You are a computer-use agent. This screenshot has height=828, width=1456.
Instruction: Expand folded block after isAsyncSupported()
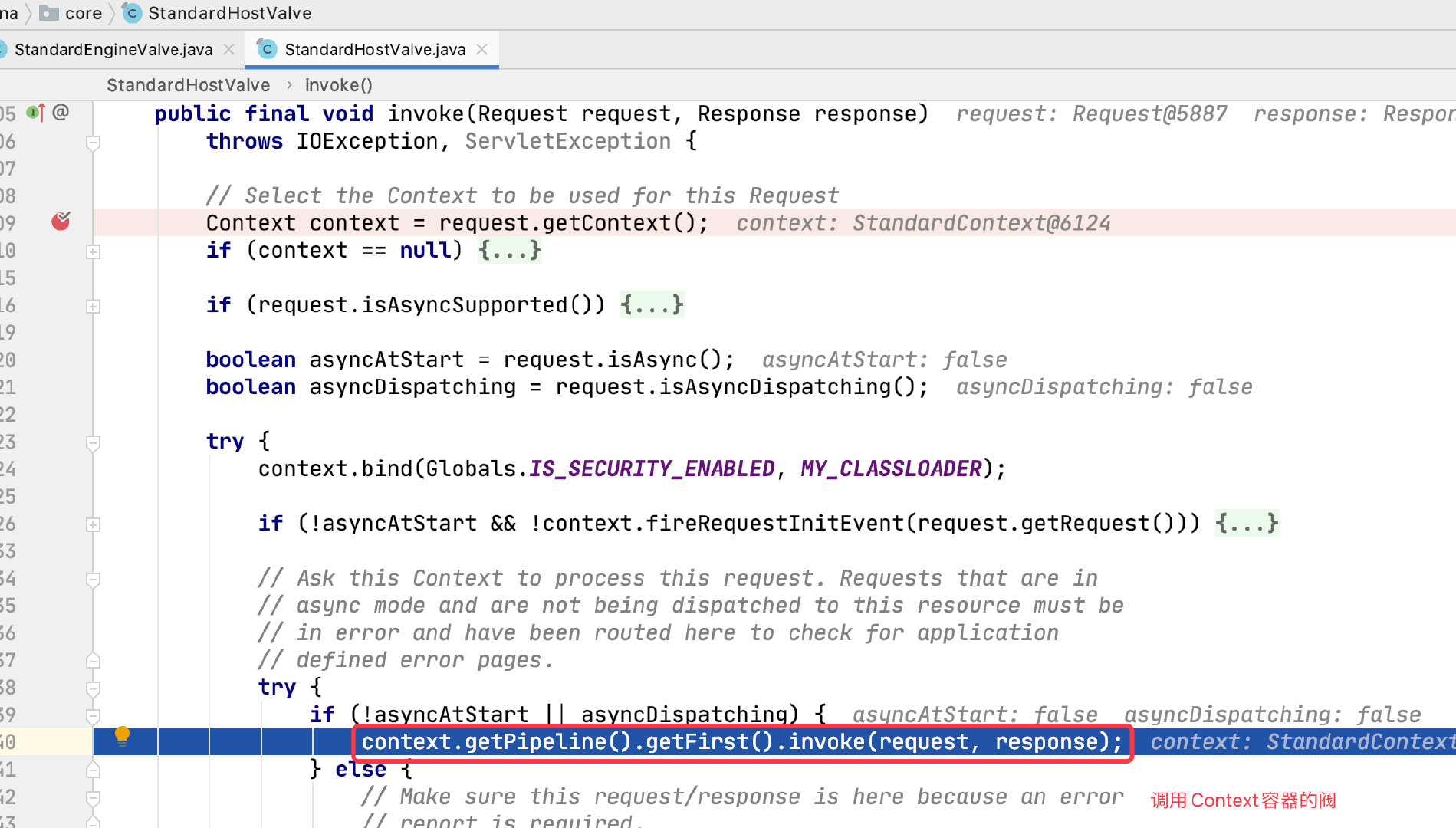(x=652, y=304)
